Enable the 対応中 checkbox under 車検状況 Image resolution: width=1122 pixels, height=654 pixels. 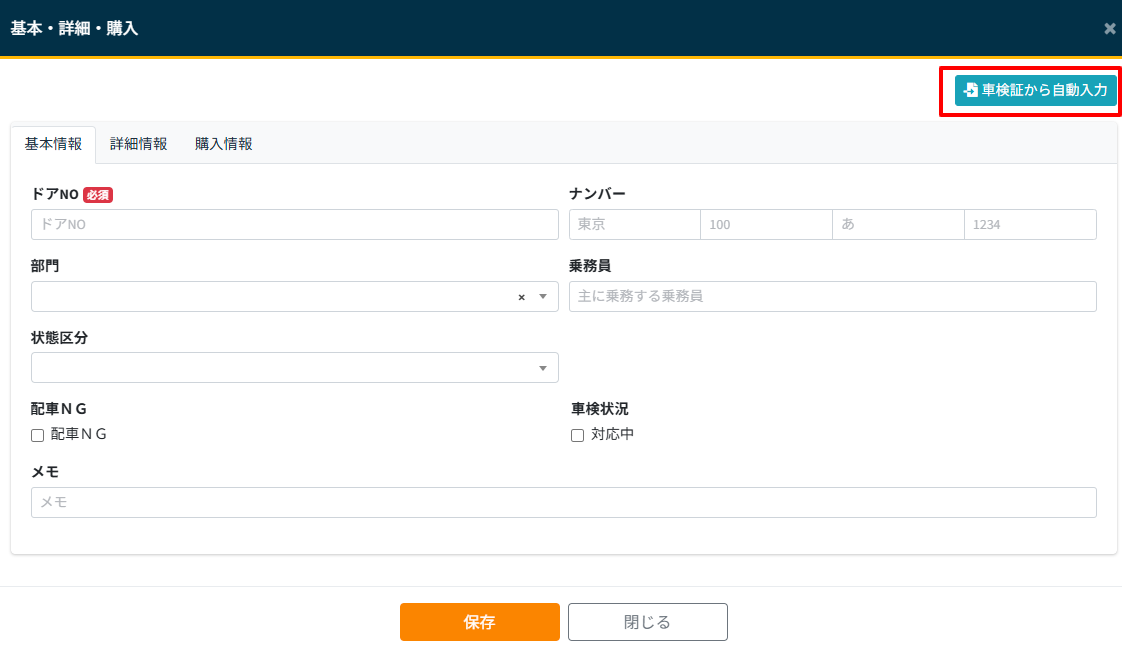(x=577, y=435)
